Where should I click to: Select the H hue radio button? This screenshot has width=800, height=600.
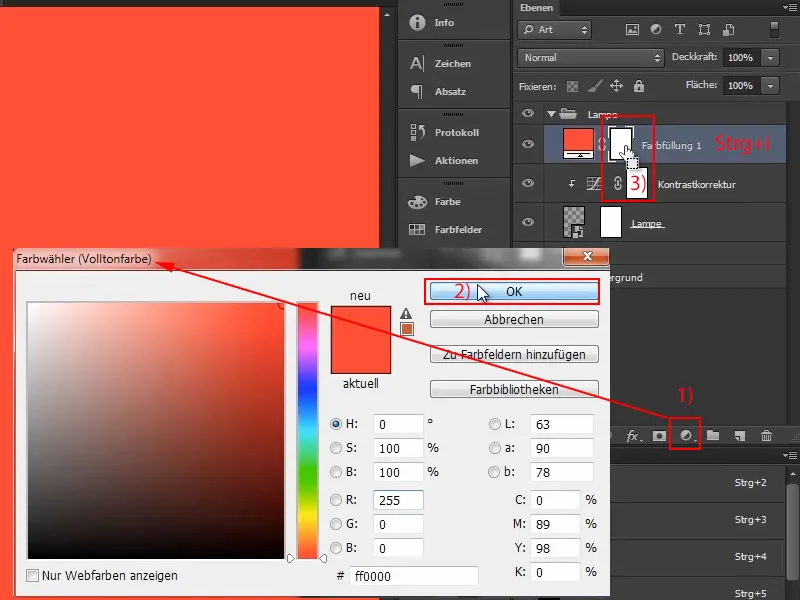point(336,424)
